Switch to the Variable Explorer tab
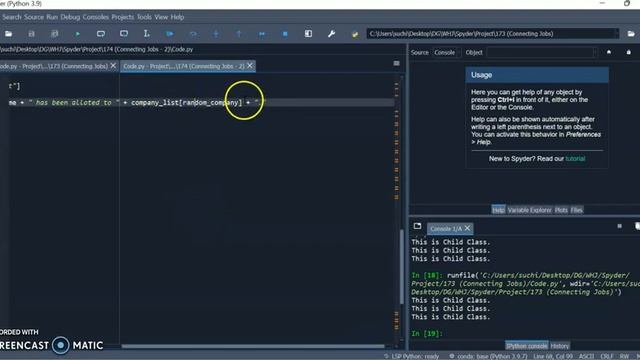The width and height of the screenshot is (640, 360). pyautogui.click(x=529, y=210)
